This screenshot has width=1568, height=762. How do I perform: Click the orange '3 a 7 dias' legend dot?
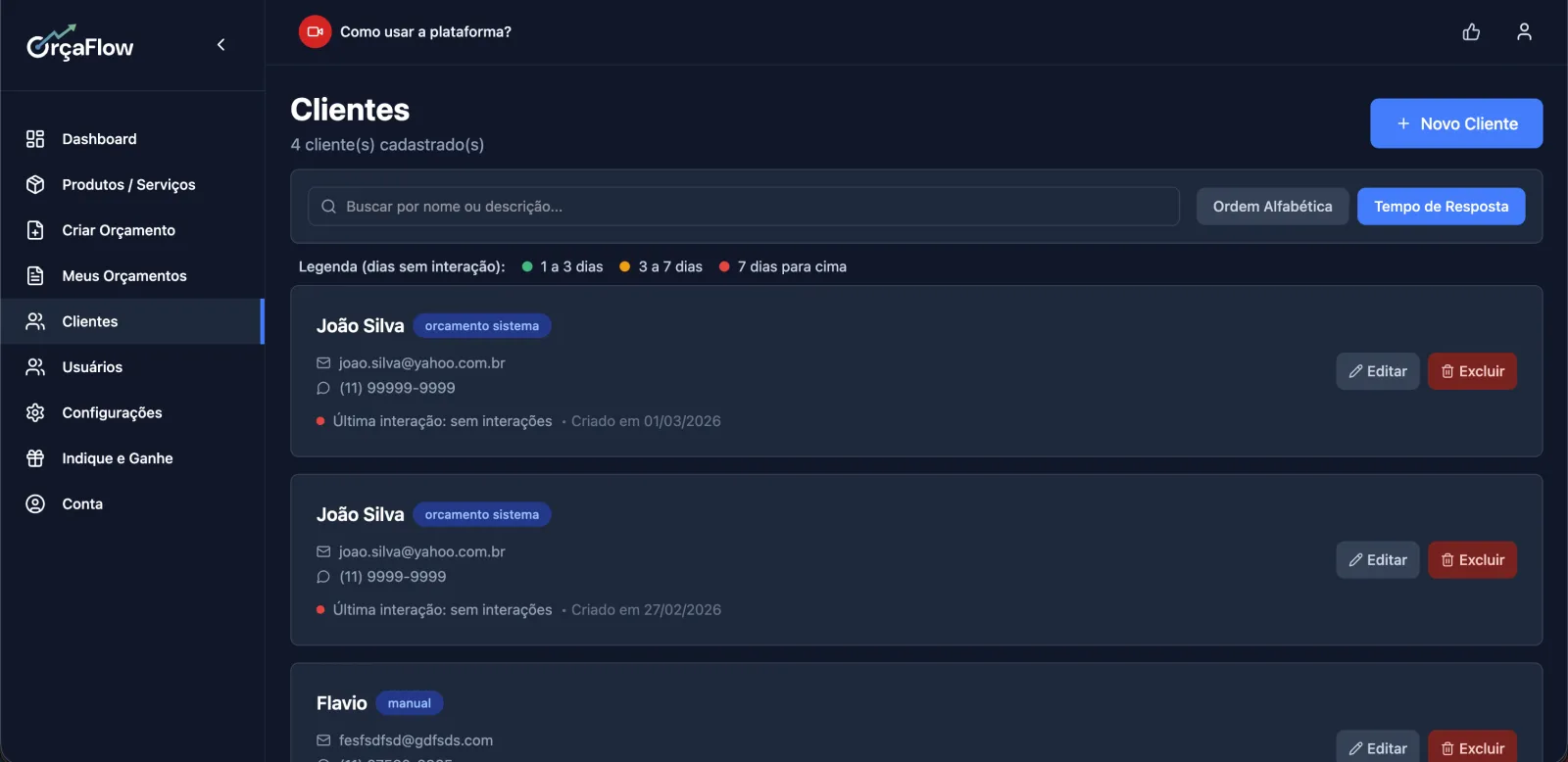point(624,266)
